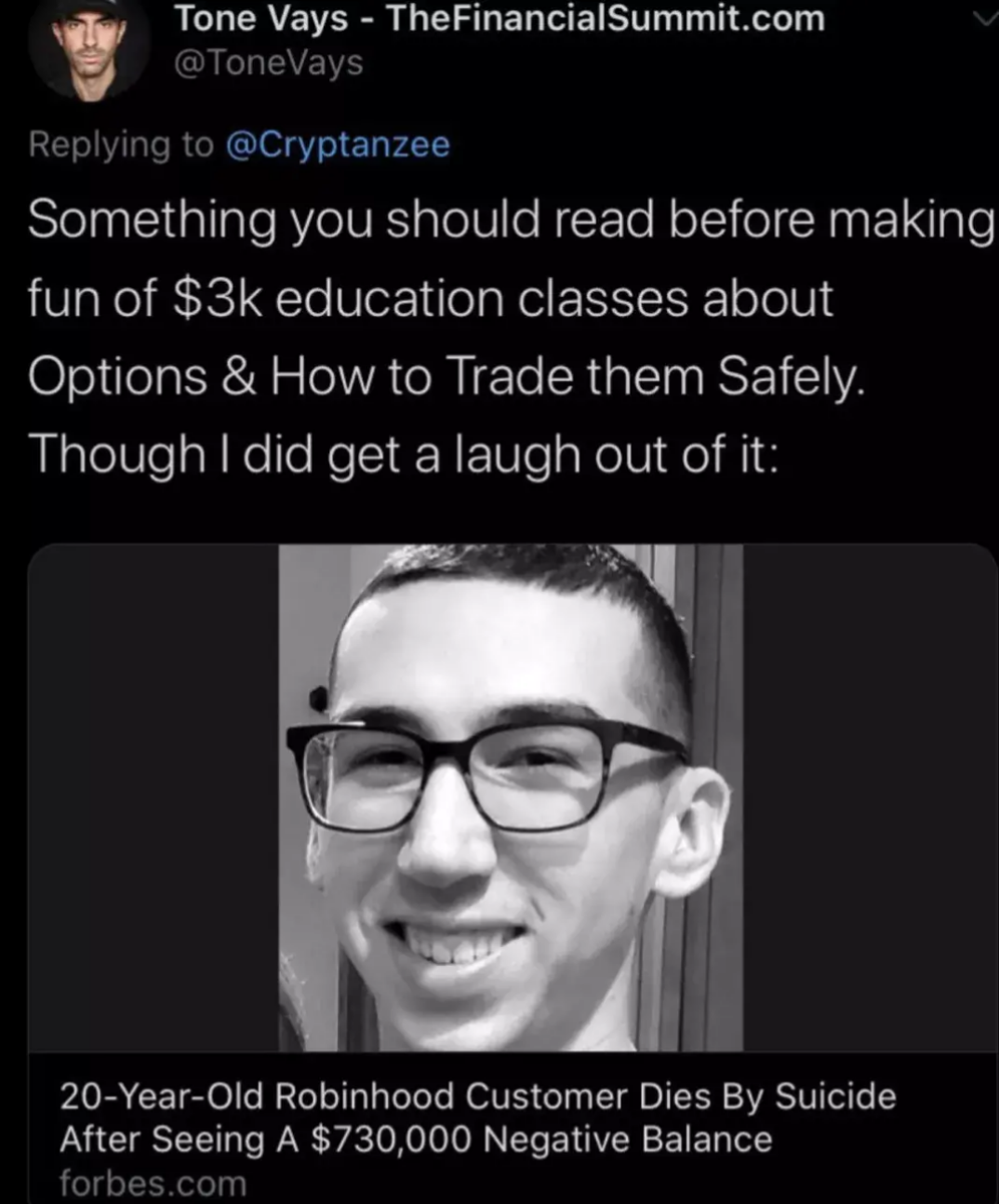Viewport: 999px width, 1204px height.
Task: Click the '$730,000 Negative Balance' headline line
Action: [416, 1139]
